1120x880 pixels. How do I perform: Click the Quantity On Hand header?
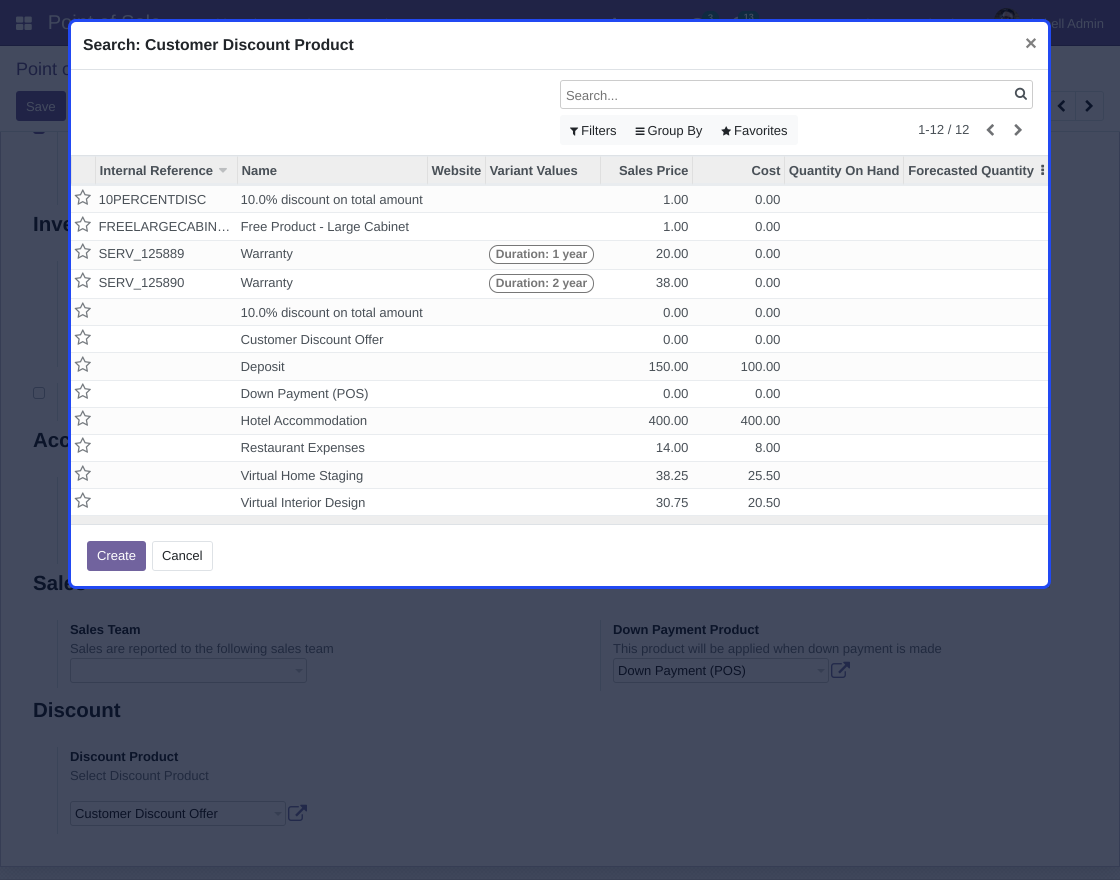click(844, 171)
